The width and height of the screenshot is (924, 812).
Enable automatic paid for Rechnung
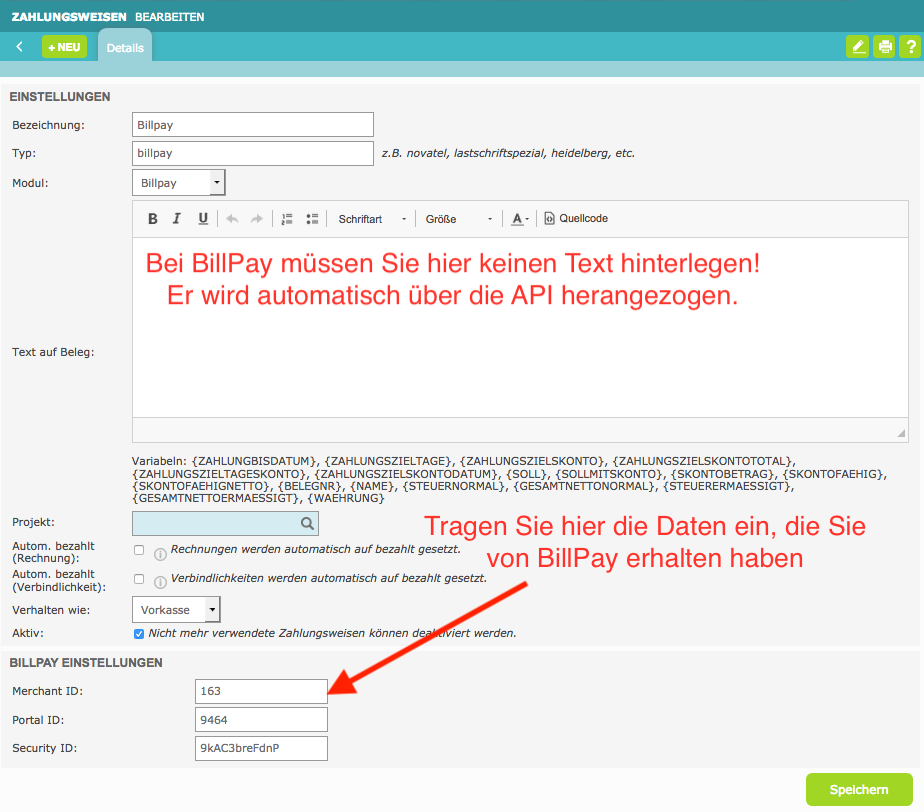click(x=139, y=551)
